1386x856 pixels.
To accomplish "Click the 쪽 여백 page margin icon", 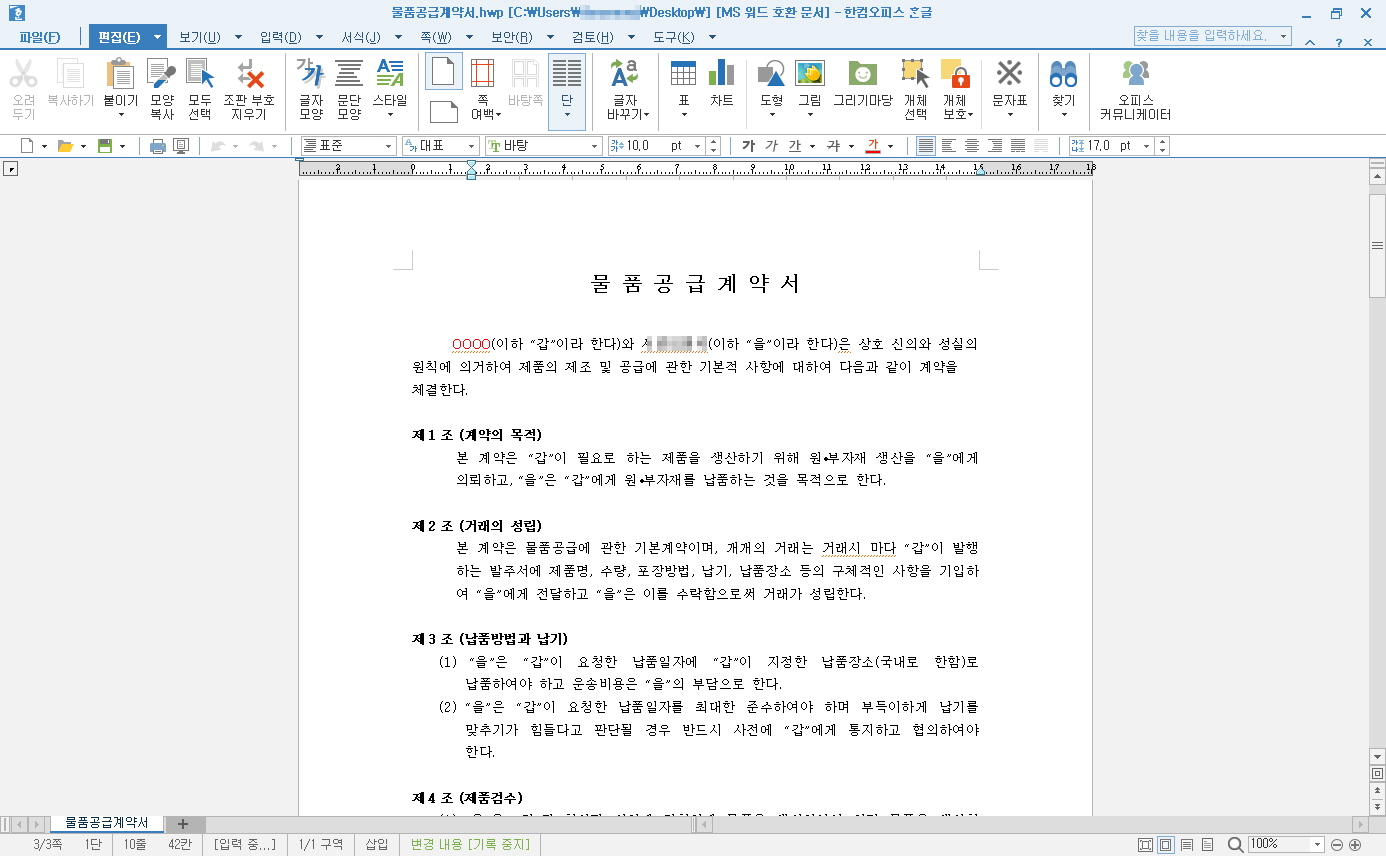I will point(483,75).
